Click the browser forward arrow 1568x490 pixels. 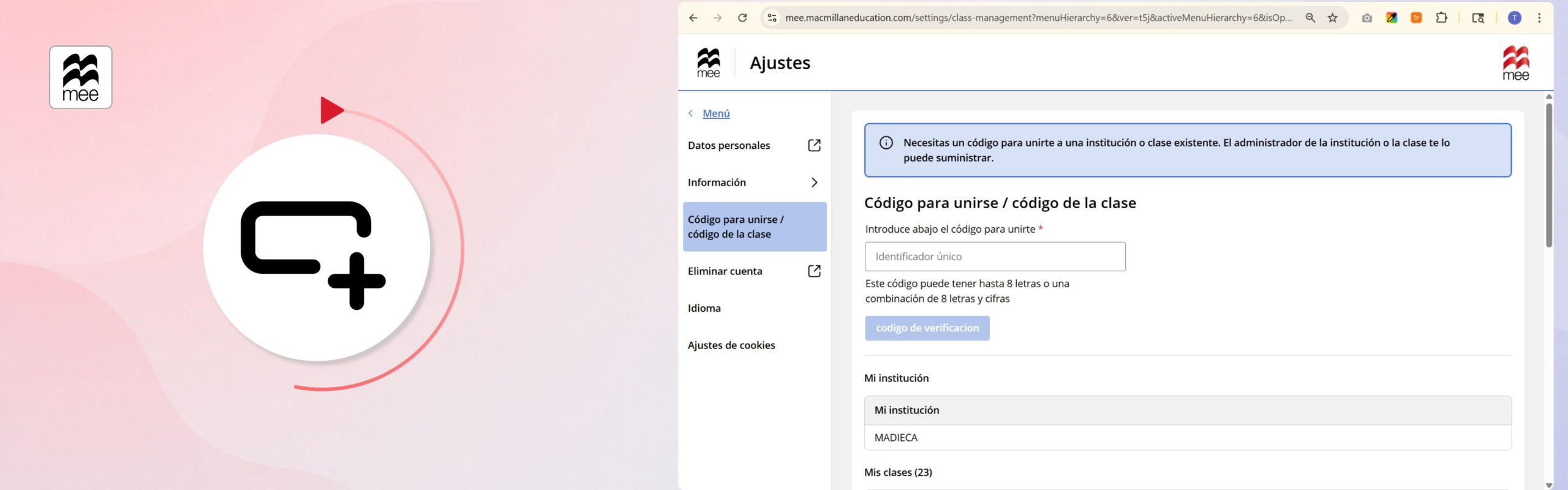click(x=717, y=18)
